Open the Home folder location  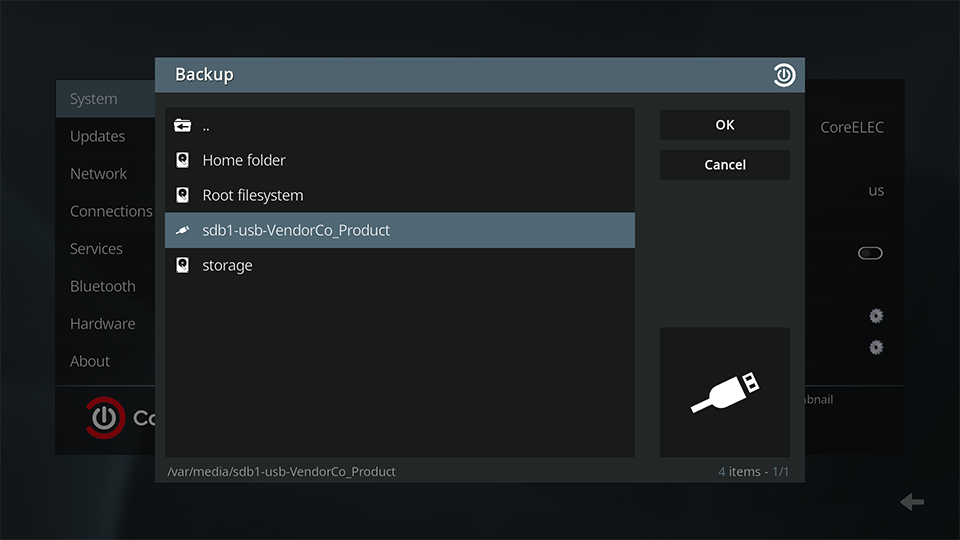click(x=400, y=160)
